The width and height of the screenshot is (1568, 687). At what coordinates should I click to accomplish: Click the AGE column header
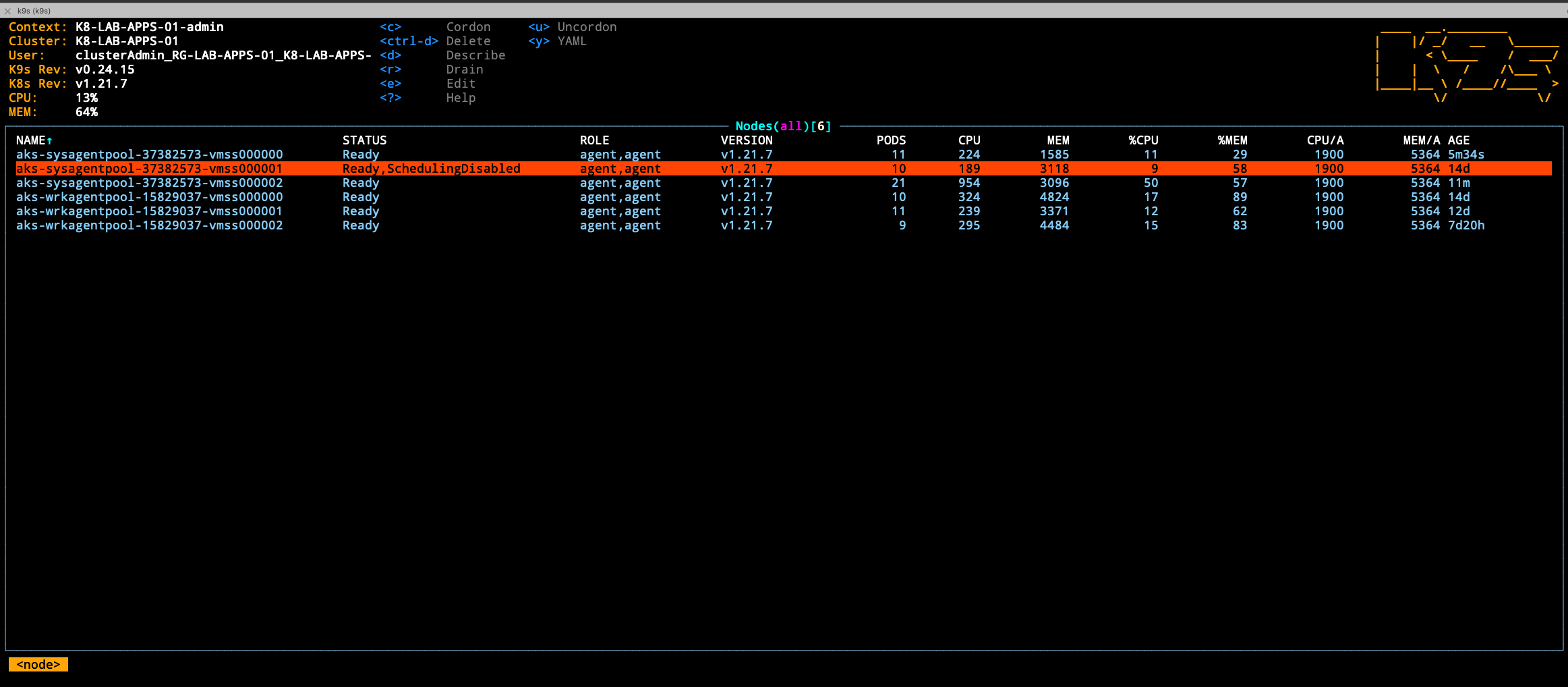pyautogui.click(x=1459, y=140)
